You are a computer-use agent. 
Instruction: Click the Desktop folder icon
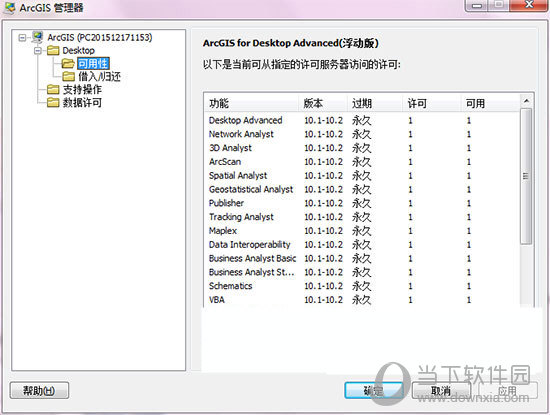53,51
